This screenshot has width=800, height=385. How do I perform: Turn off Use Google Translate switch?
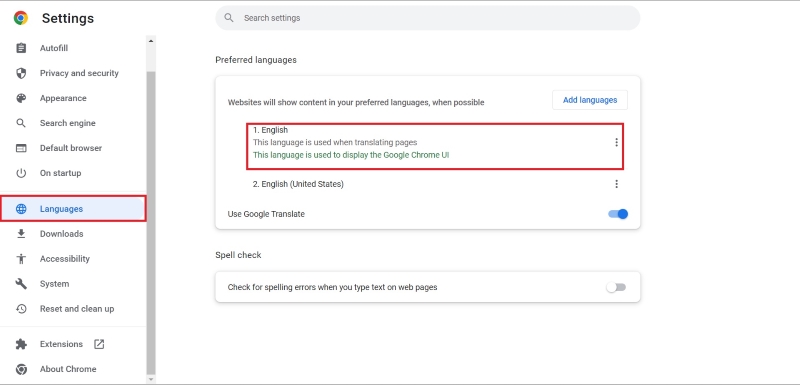(618, 214)
